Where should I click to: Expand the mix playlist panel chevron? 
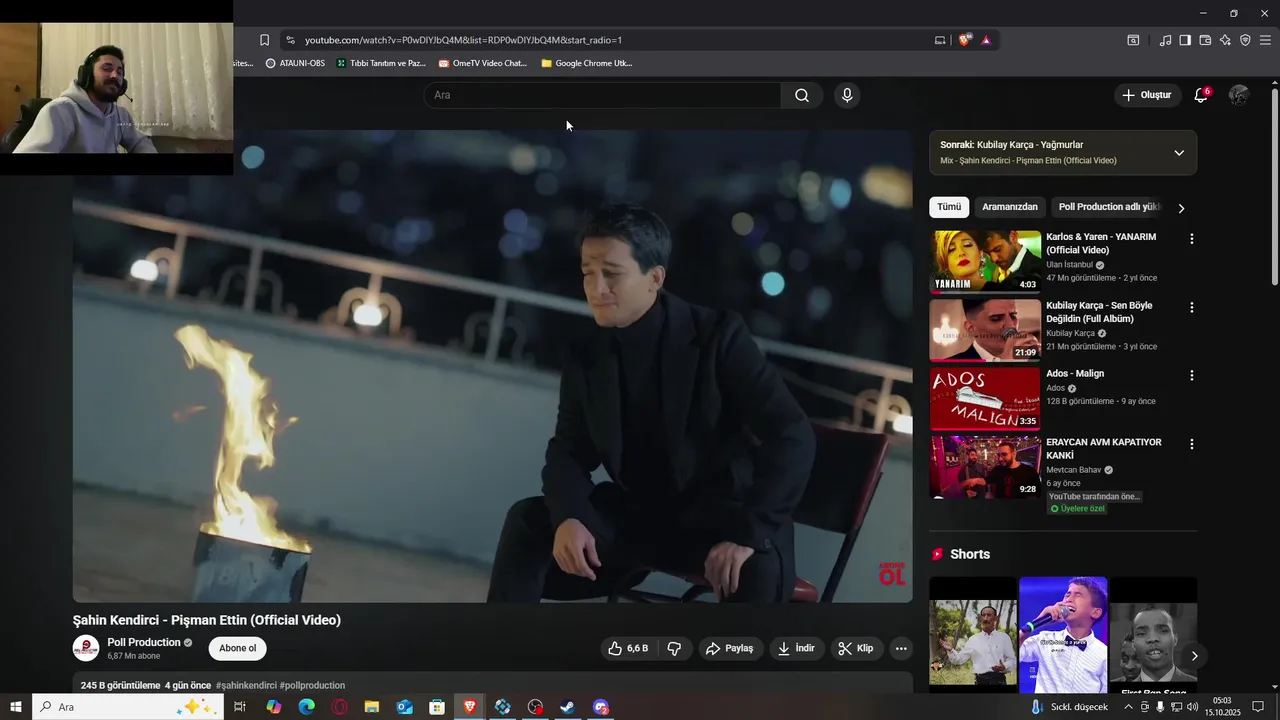tap(1179, 153)
